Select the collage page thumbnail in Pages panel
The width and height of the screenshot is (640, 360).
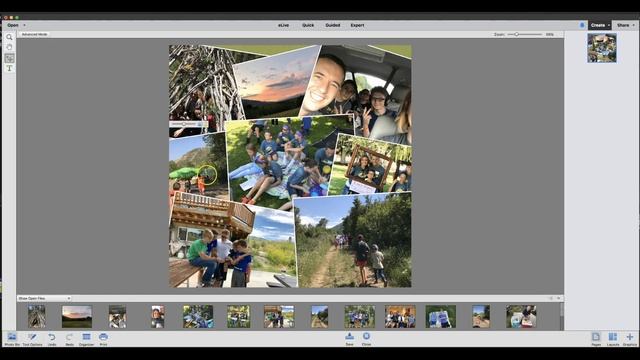click(x=602, y=48)
